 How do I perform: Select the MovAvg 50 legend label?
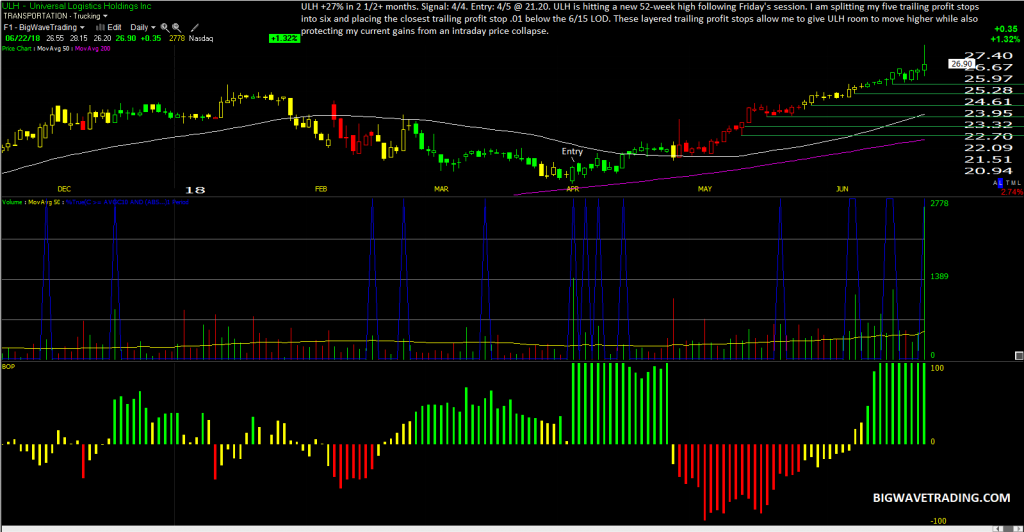[53, 48]
